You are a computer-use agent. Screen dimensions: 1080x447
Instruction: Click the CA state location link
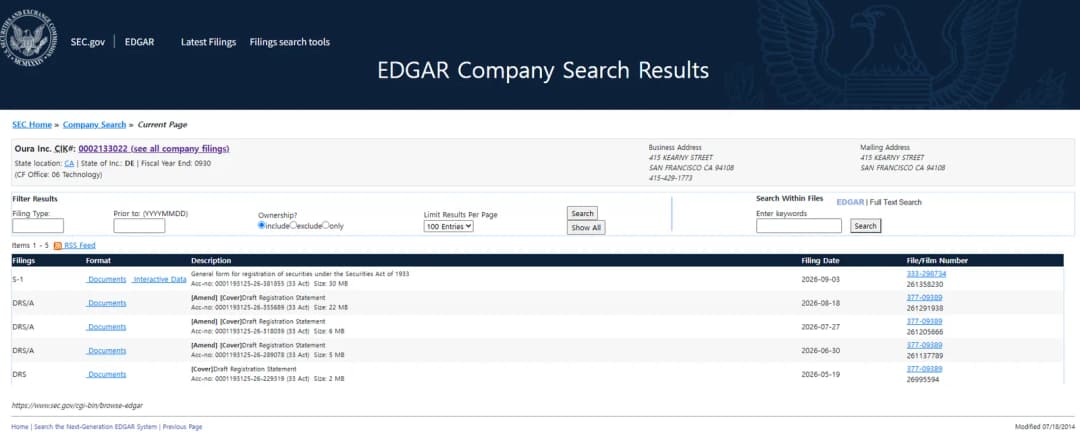click(69, 163)
